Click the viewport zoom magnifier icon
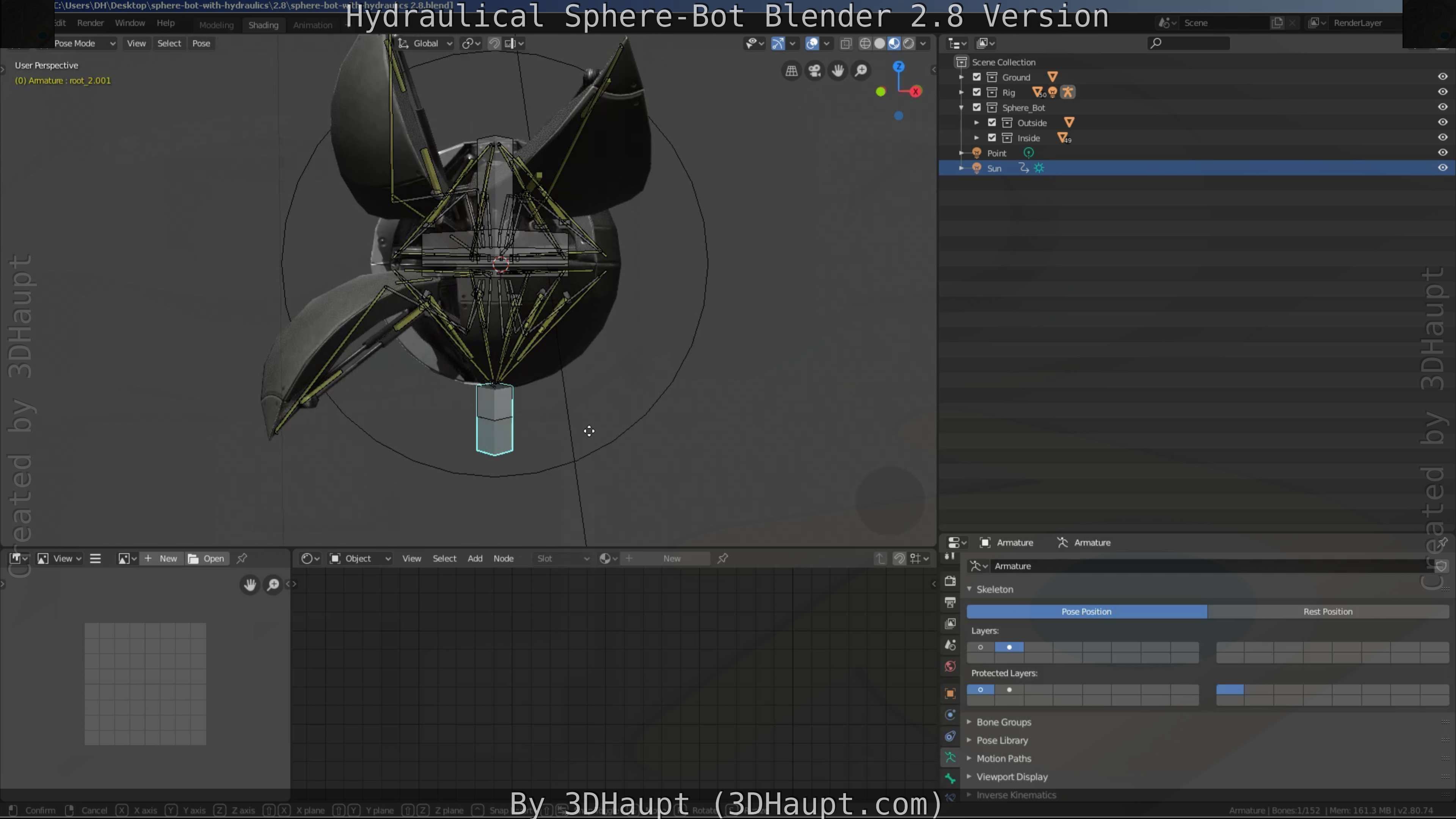This screenshot has height=819, width=1456. pyautogui.click(x=861, y=71)
